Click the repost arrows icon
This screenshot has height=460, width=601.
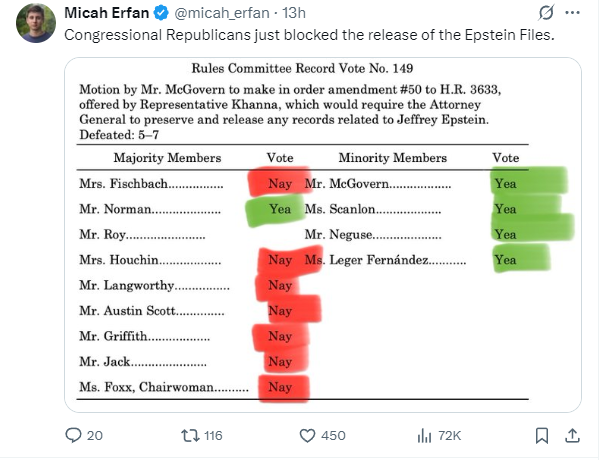pyautogui.click(x=190, y=435)
